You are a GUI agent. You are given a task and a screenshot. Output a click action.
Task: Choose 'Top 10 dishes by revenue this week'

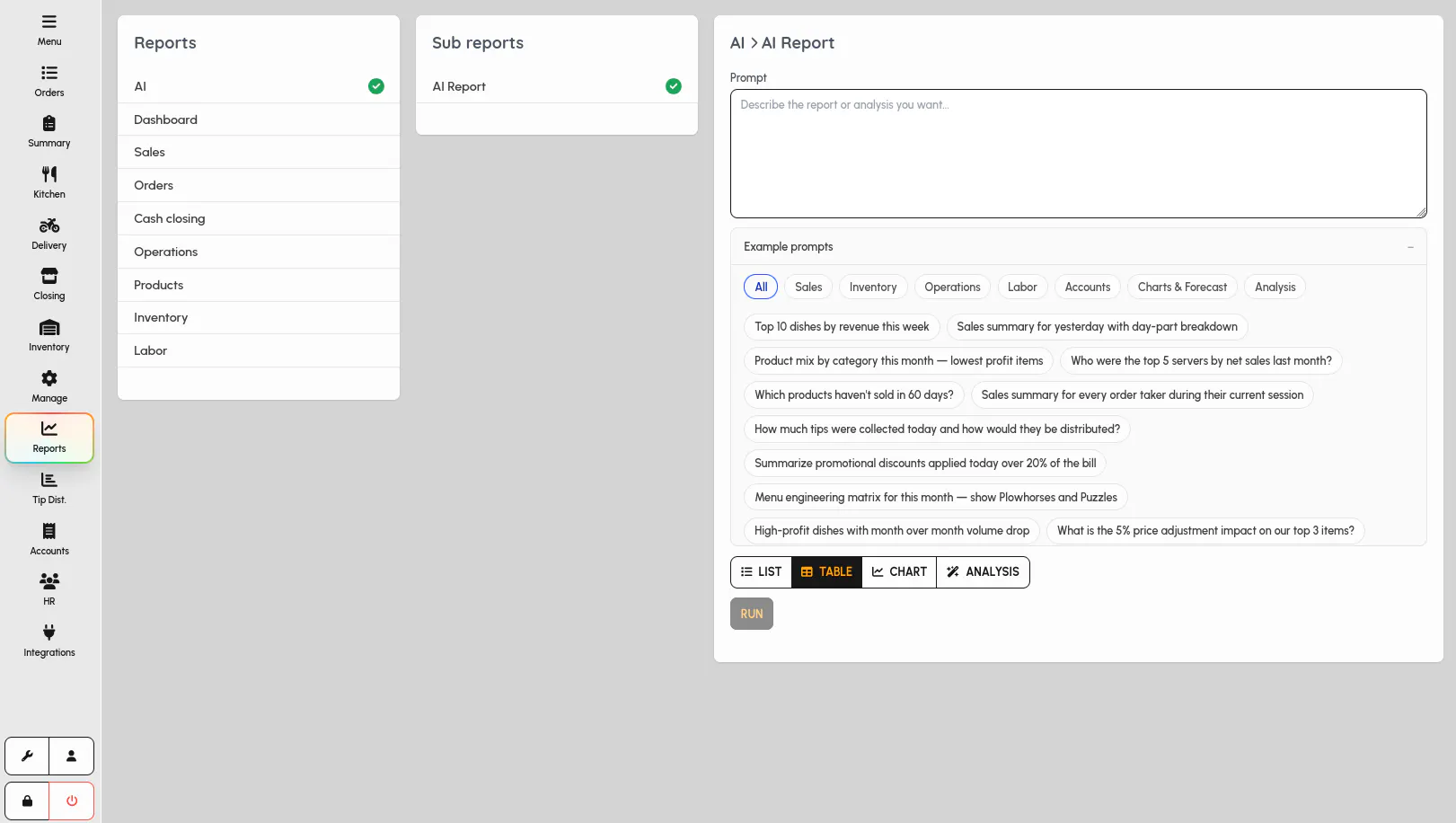[x=842, y=326]
